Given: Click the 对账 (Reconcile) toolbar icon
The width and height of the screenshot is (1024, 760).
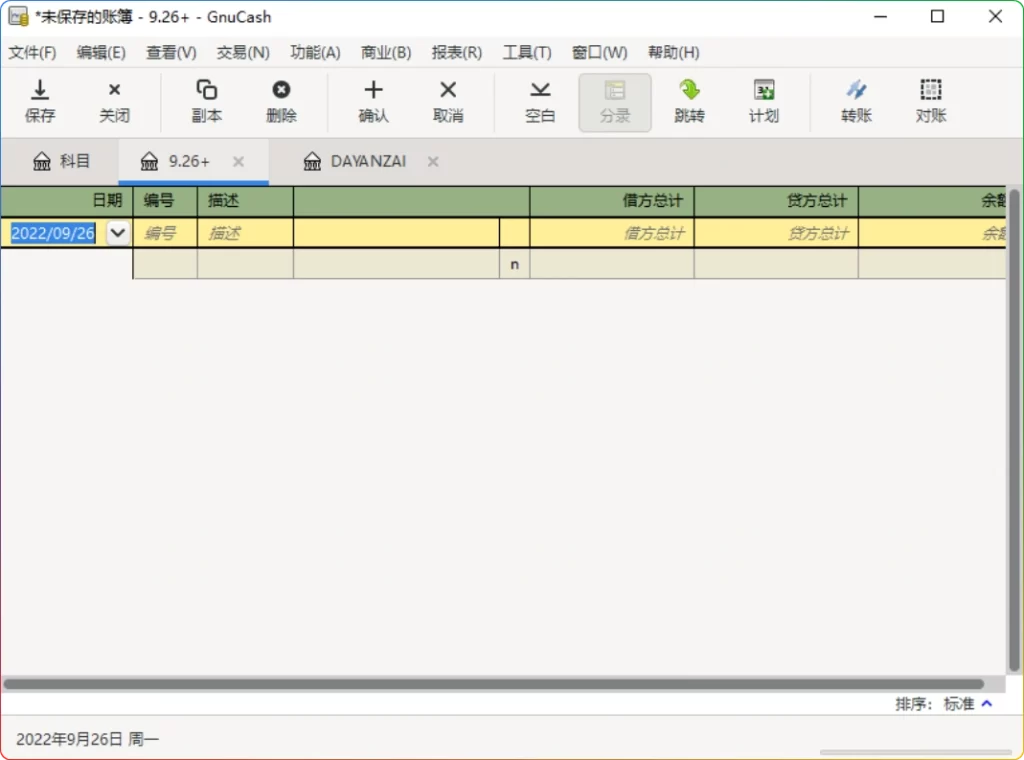Looking at the screenshot, I should click(931, 100).
